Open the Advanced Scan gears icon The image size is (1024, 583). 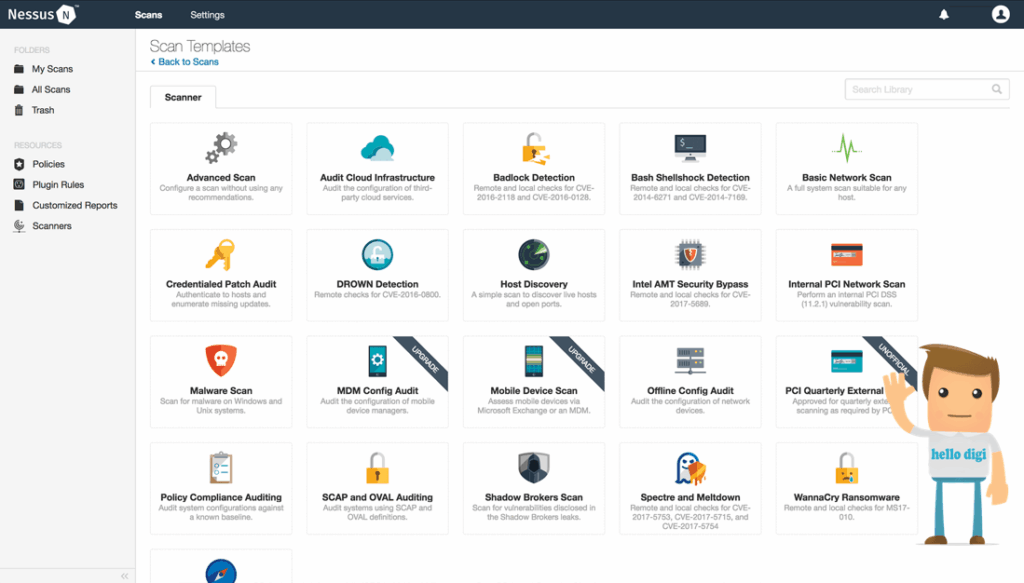pos(221,148)
